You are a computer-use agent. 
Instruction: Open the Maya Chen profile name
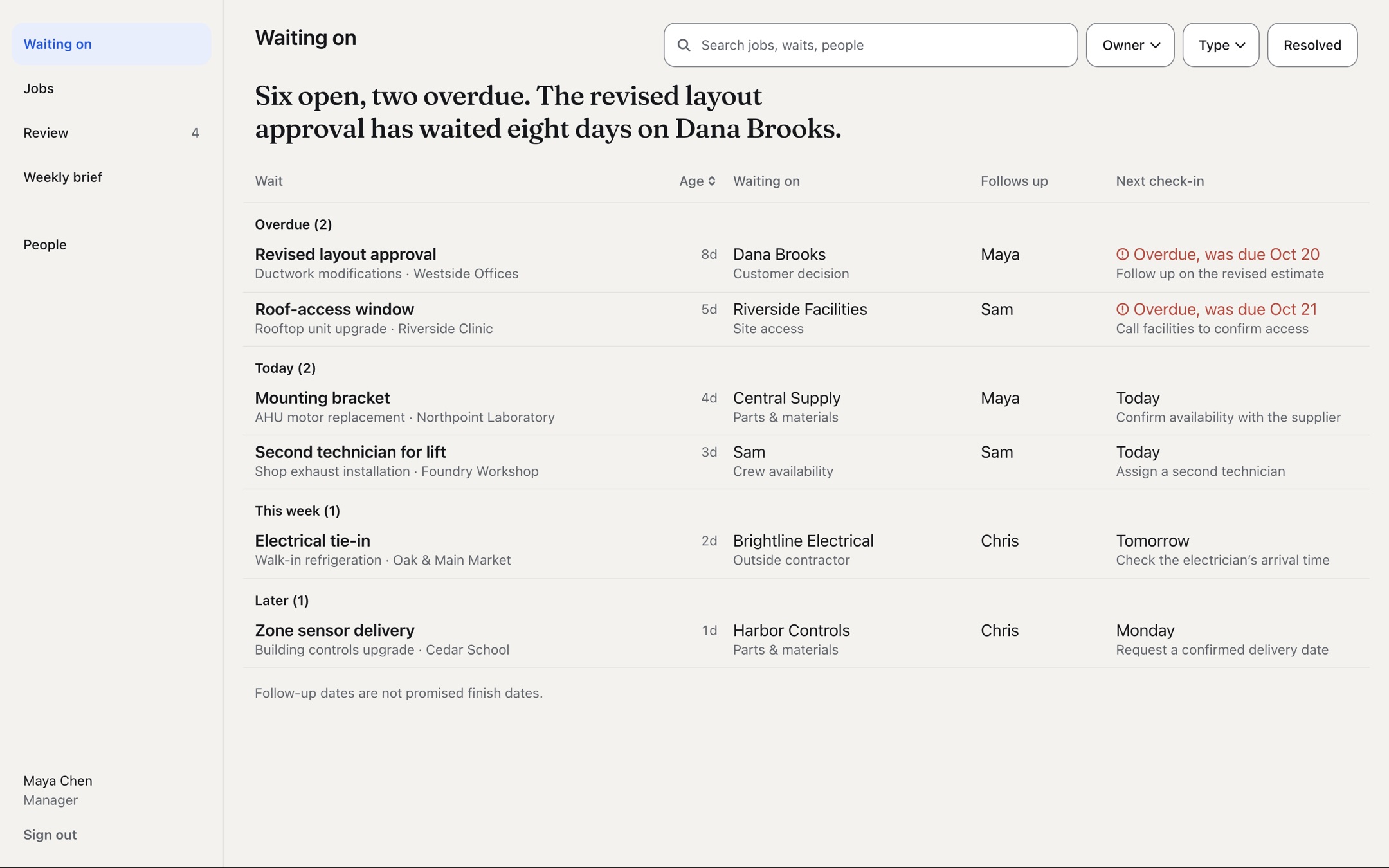click(x=58, y=781)
